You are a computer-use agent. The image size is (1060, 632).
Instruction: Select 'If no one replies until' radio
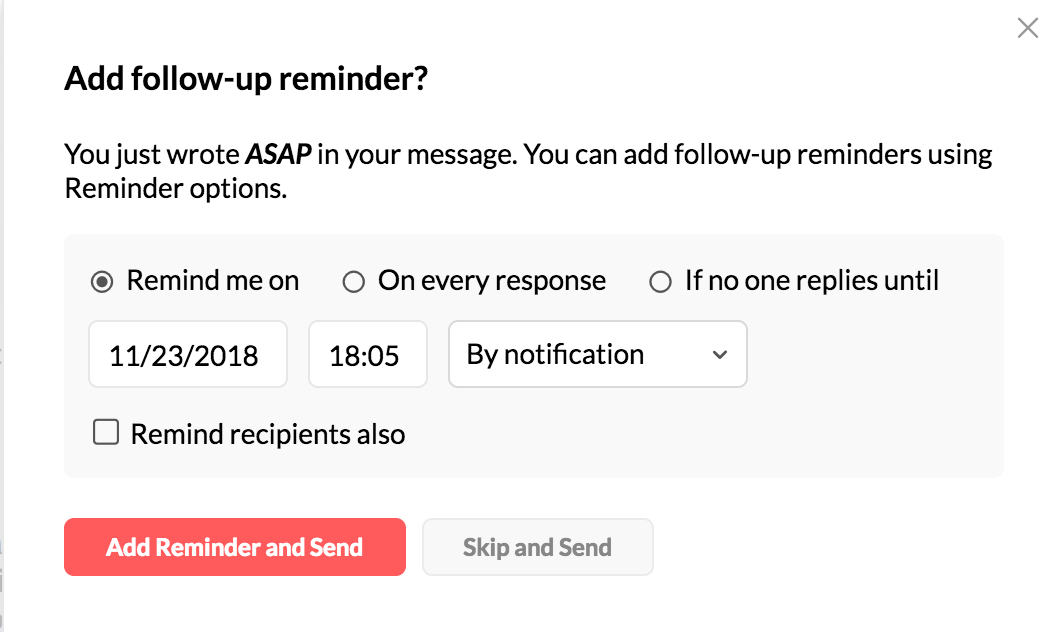660,282
